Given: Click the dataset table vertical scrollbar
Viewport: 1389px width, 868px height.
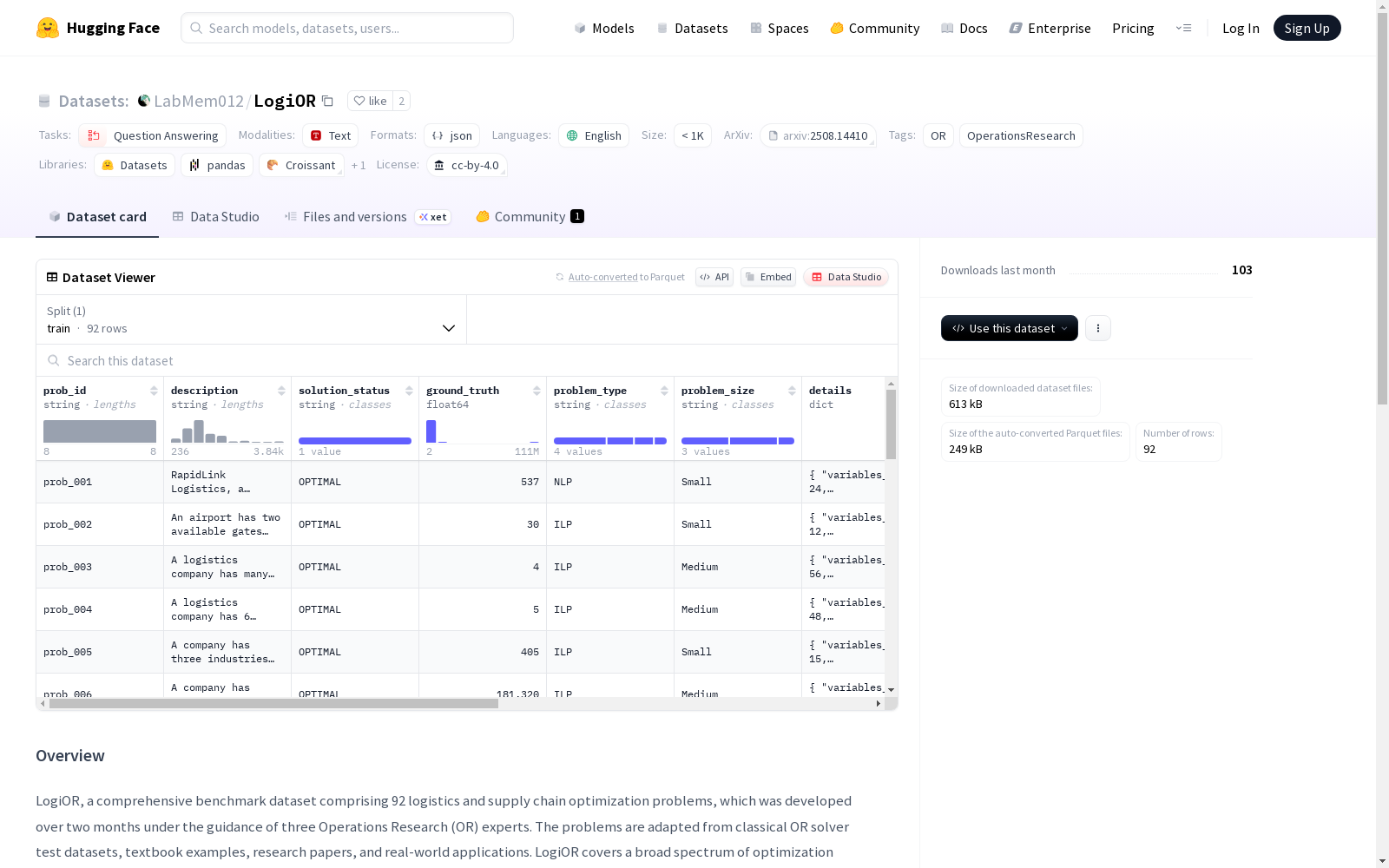Looking at the screenshot, I should (x=891, y=424).
